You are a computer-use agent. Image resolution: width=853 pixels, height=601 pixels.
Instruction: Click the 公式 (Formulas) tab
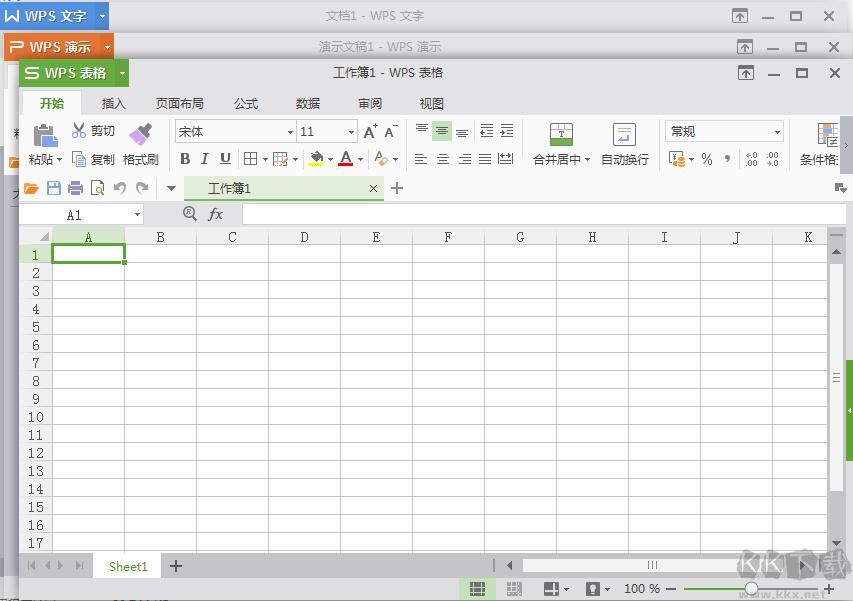[x=245, y=103]
